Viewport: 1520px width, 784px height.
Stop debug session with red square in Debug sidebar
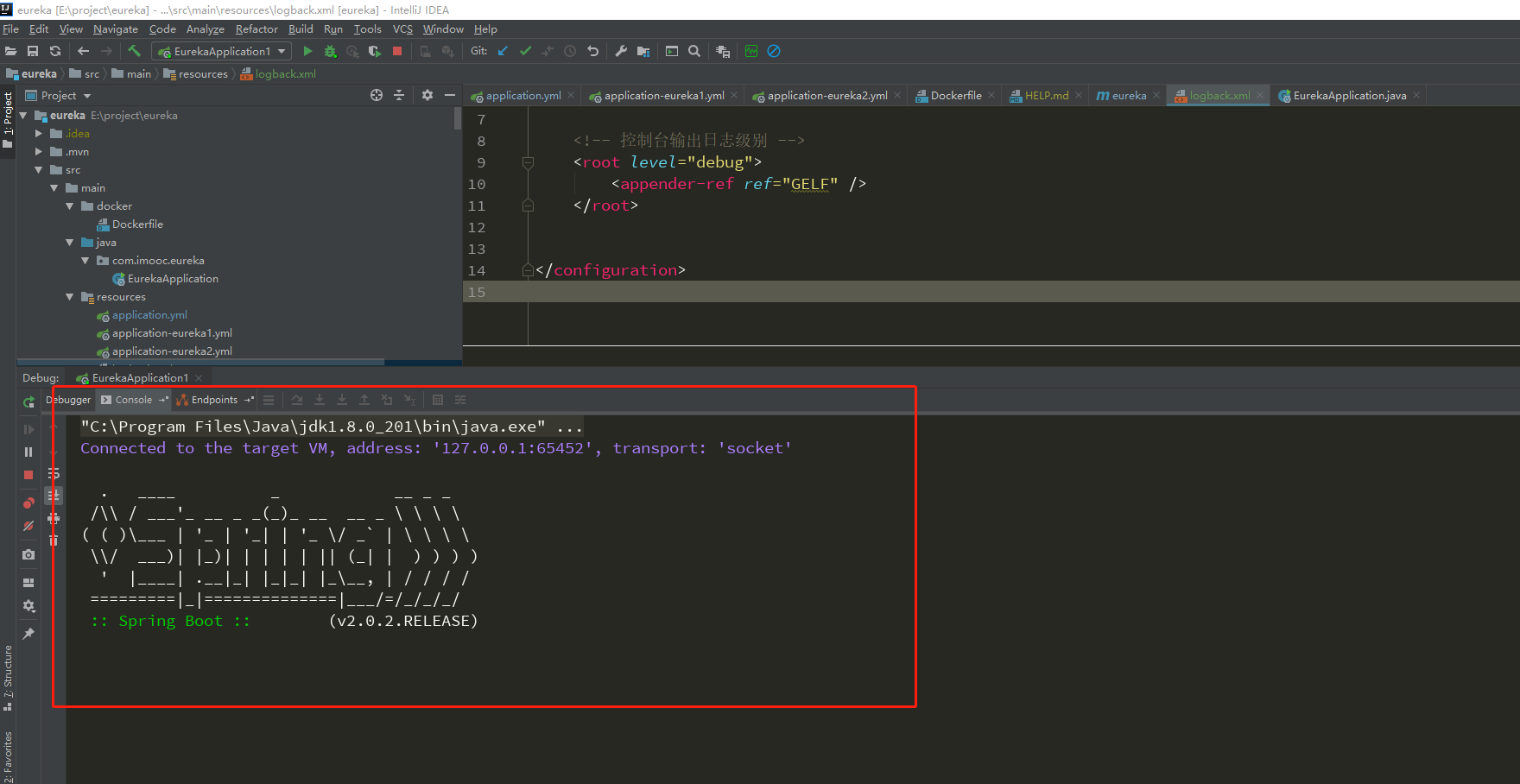point(28,475)
